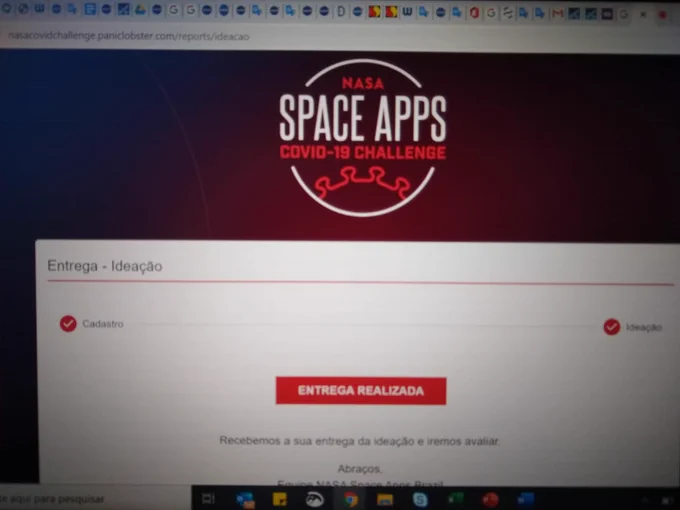Click the 'Abraços,' text line

coord(360,469)
